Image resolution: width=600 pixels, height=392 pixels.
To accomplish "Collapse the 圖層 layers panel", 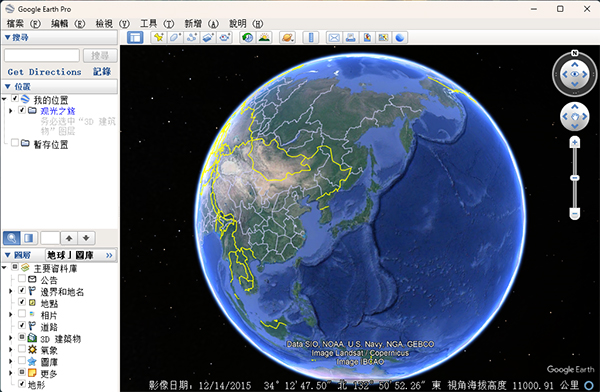I will click(7, 255).
